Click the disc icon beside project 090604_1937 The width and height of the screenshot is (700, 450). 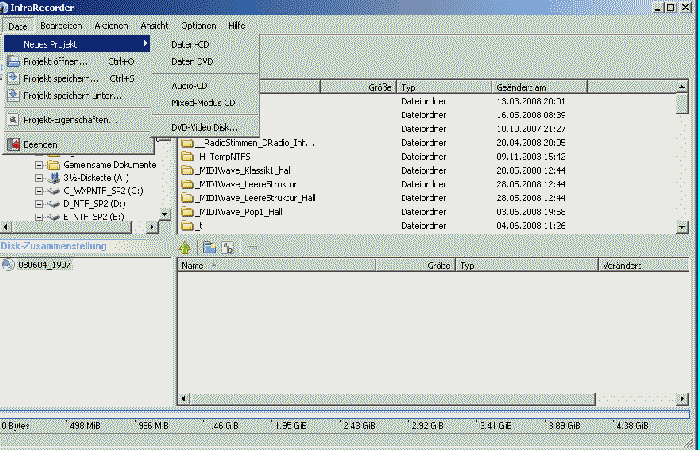tap(9, 265)
